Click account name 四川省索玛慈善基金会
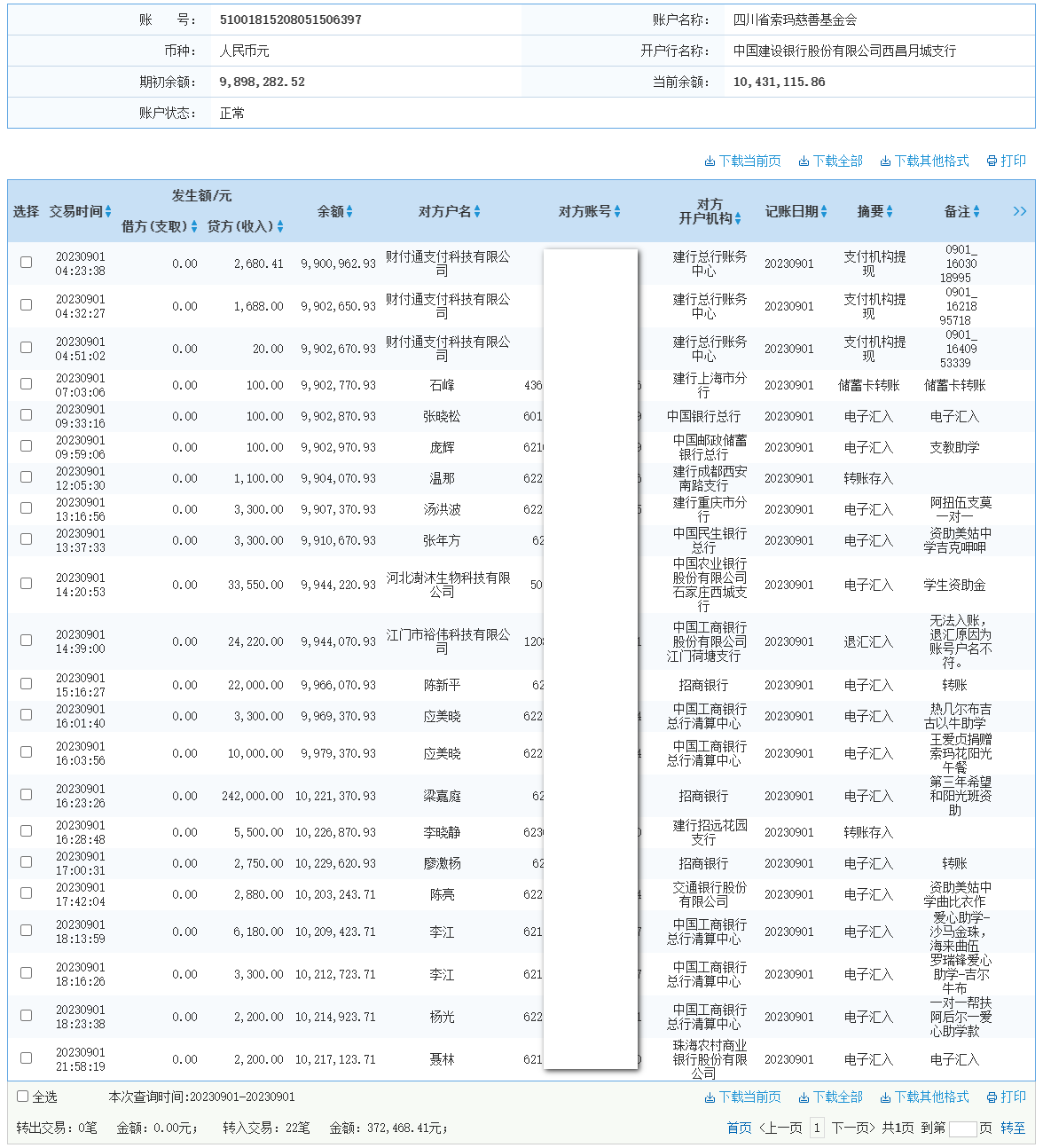The image size is (1043, 1148). pos(795,20)
